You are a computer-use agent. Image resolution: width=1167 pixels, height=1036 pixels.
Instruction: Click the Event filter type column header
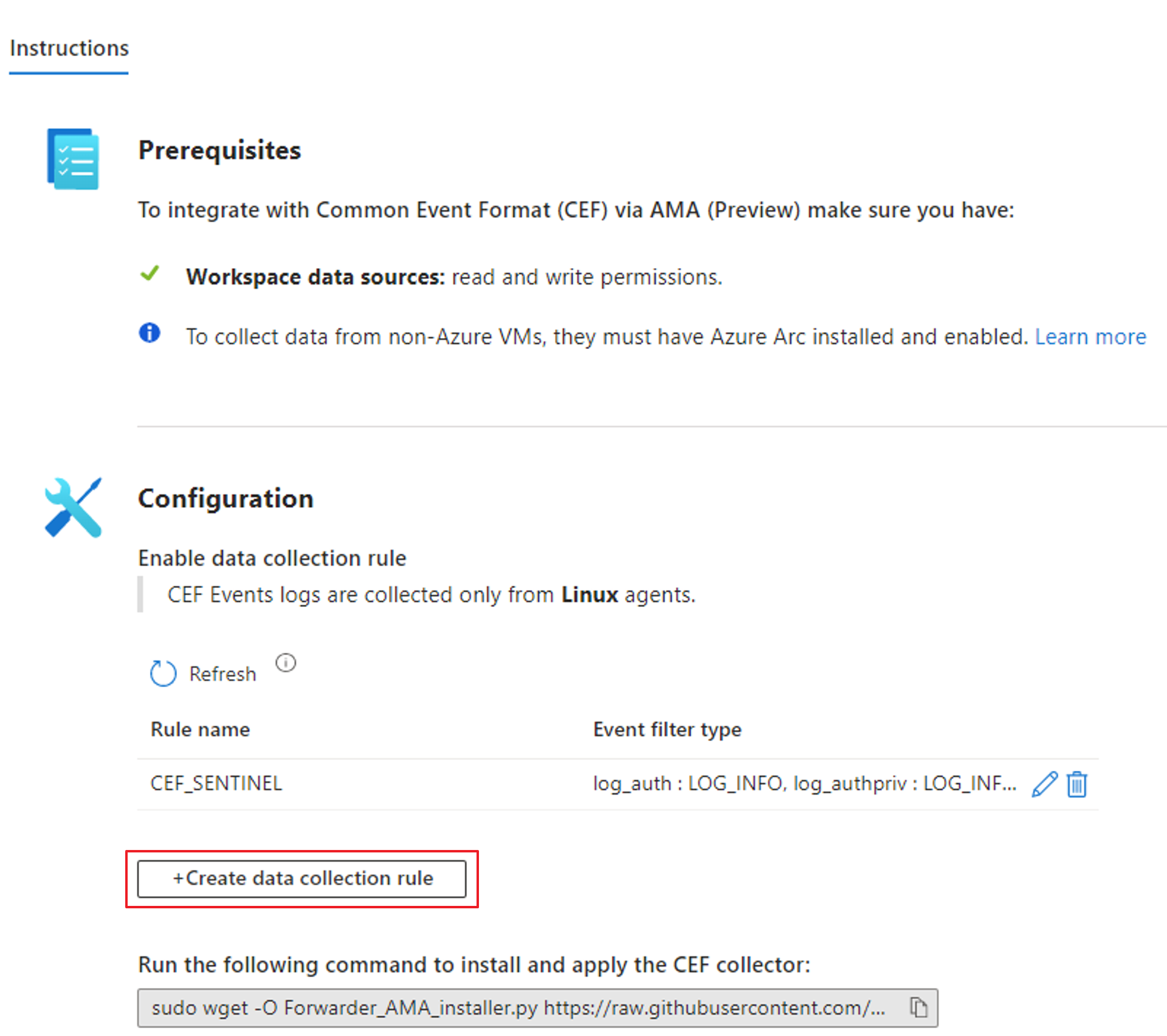(x=667, y=729)
